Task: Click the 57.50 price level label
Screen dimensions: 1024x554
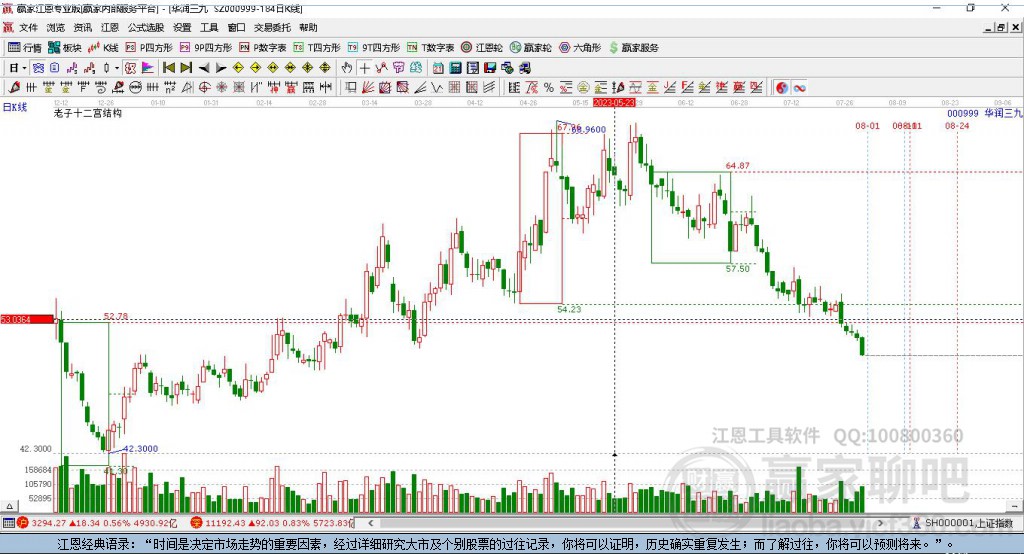Action: click(737, 269)
